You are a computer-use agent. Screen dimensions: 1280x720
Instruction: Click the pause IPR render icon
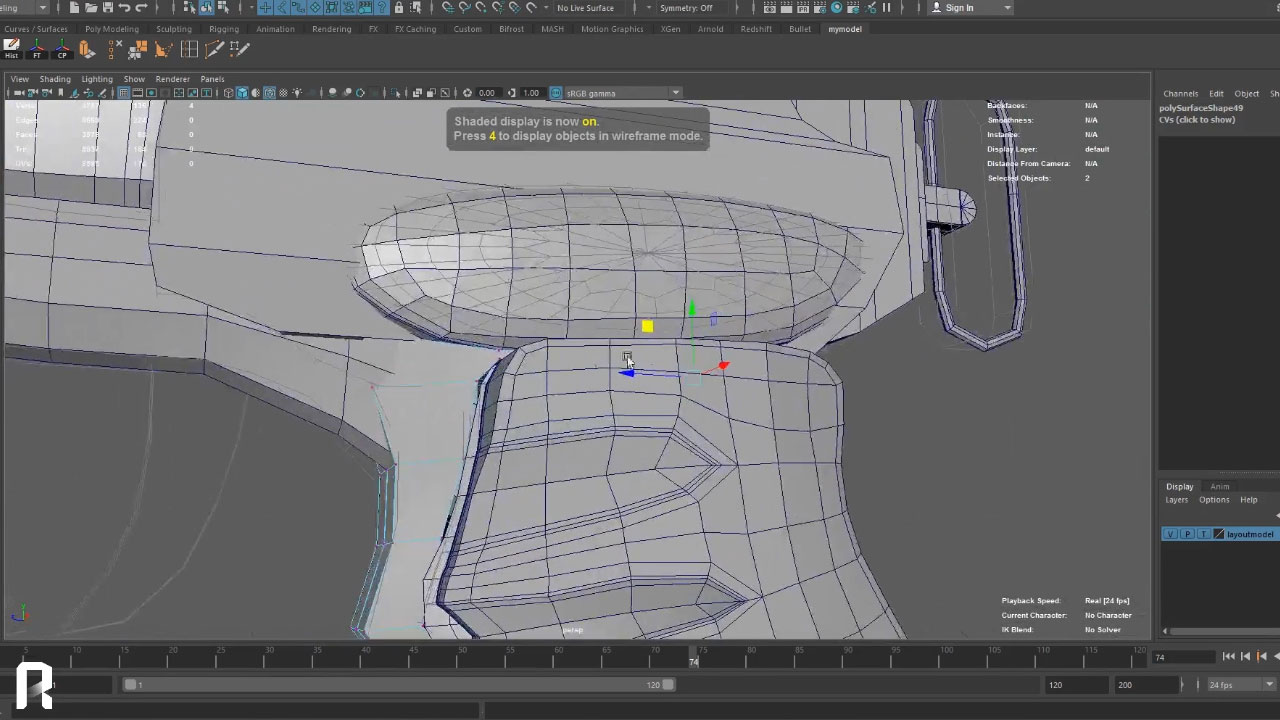(x=886, y=8)
